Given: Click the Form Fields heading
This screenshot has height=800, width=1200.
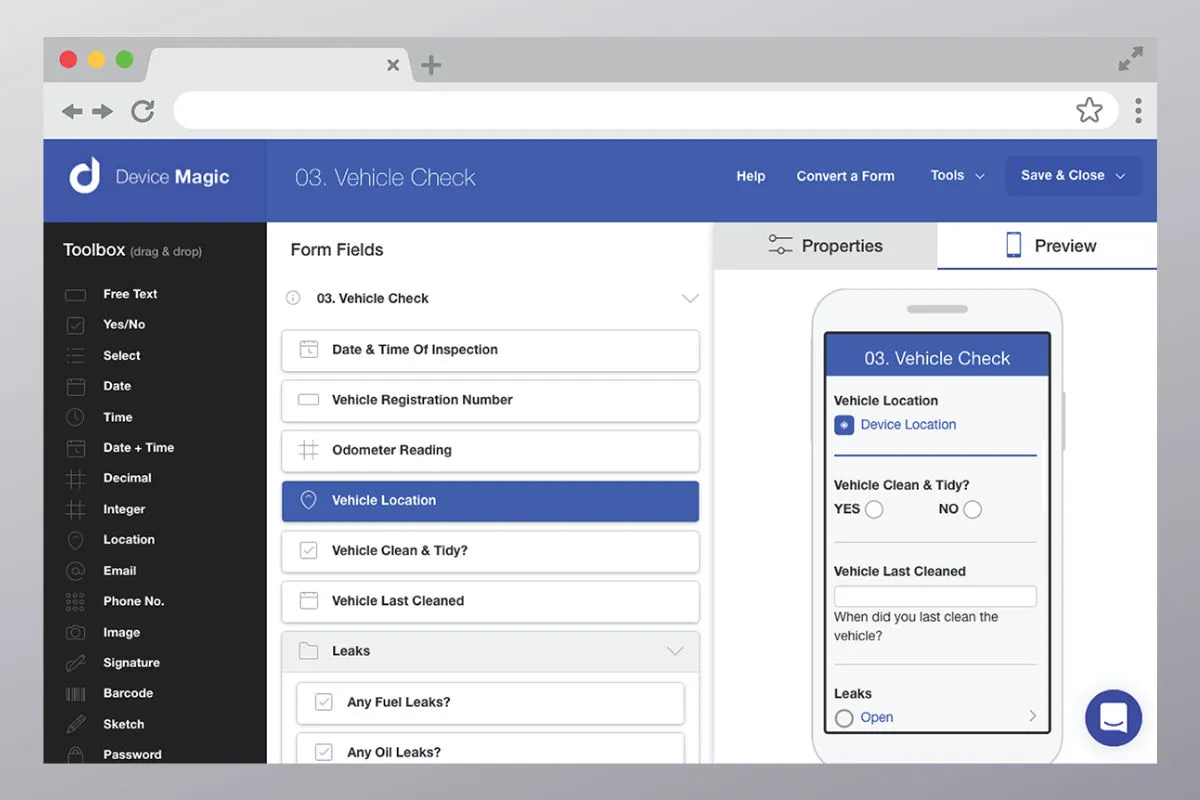Looking at the screenshot, I should [x=337, y=250].
